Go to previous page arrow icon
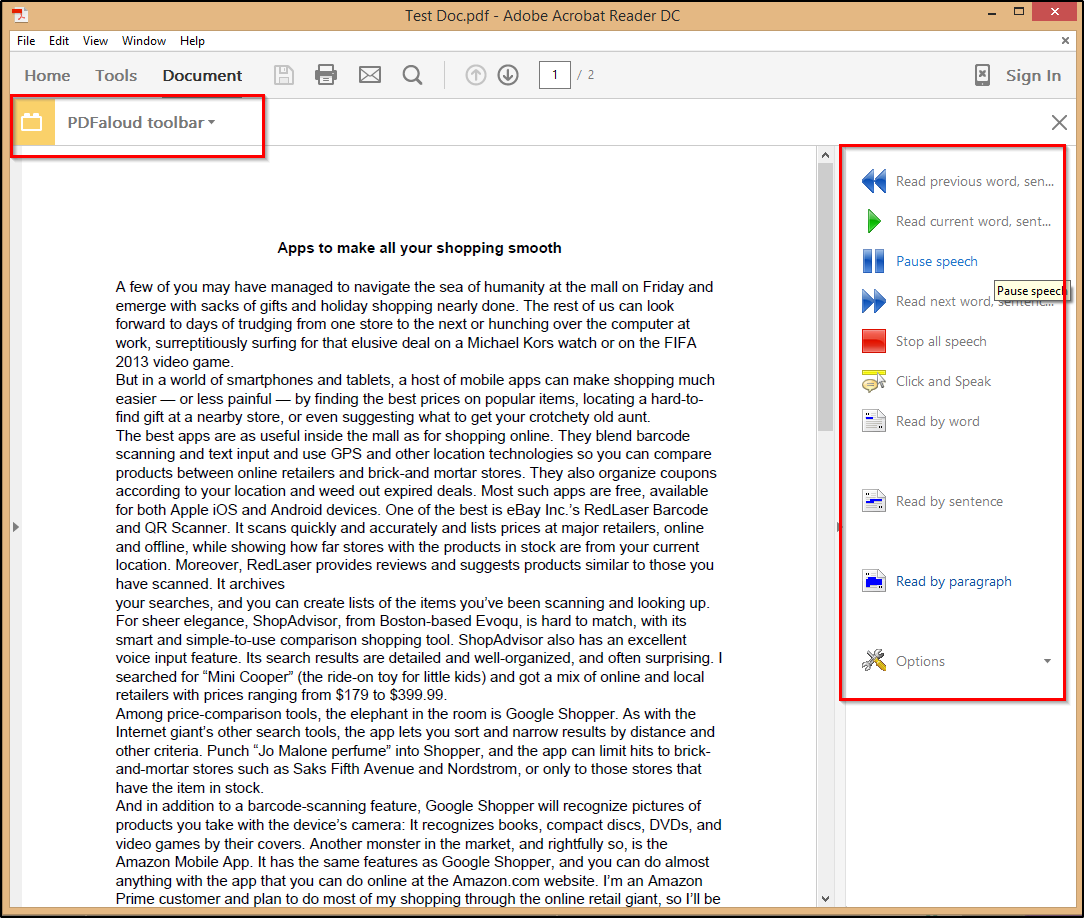This screenshot has height=918, width=1084. (476, 75)
